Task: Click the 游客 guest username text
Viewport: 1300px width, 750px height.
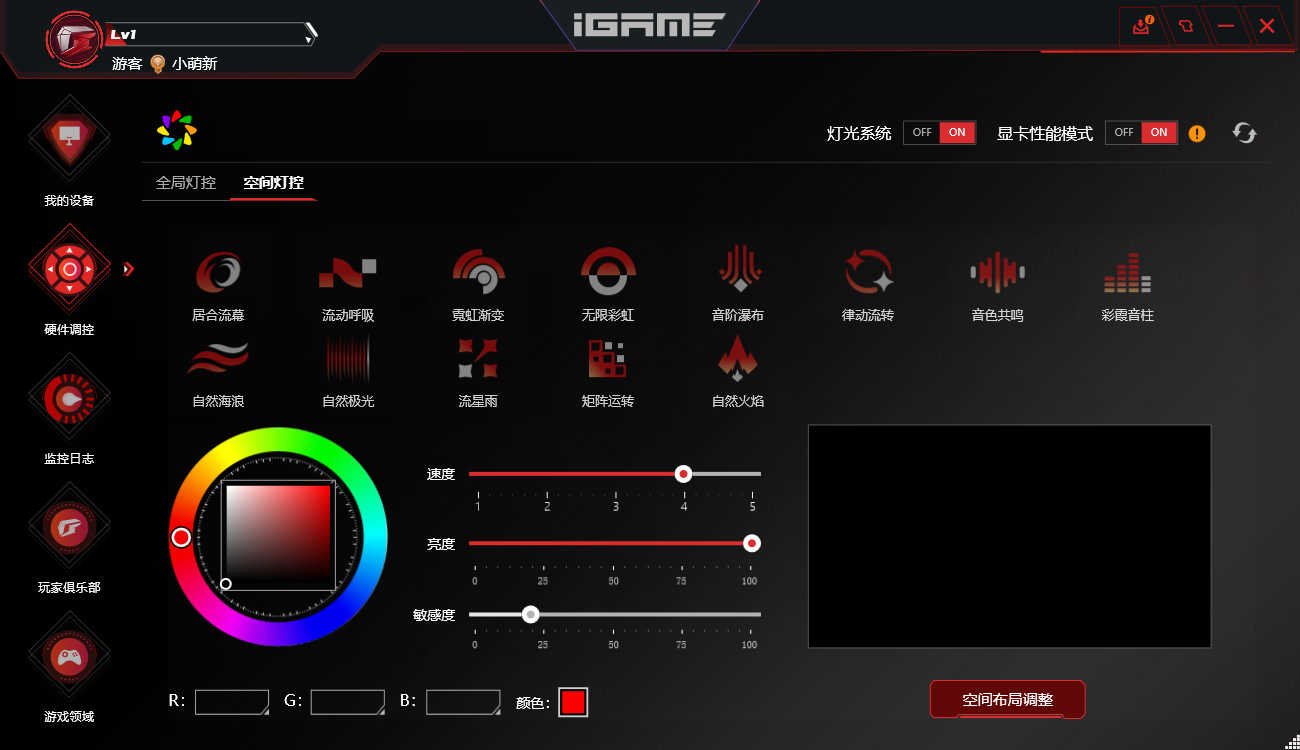Action: click(x=127, y=64)
